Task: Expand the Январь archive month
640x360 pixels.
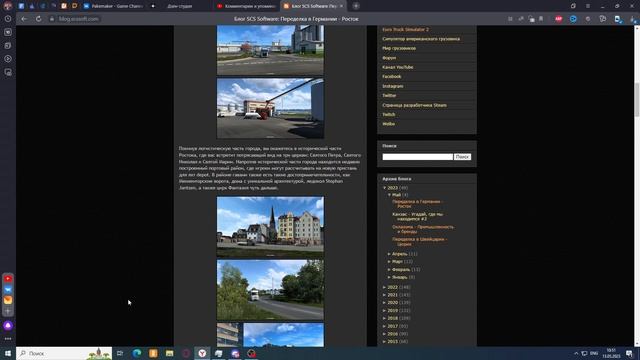Action: click(389, 277)
